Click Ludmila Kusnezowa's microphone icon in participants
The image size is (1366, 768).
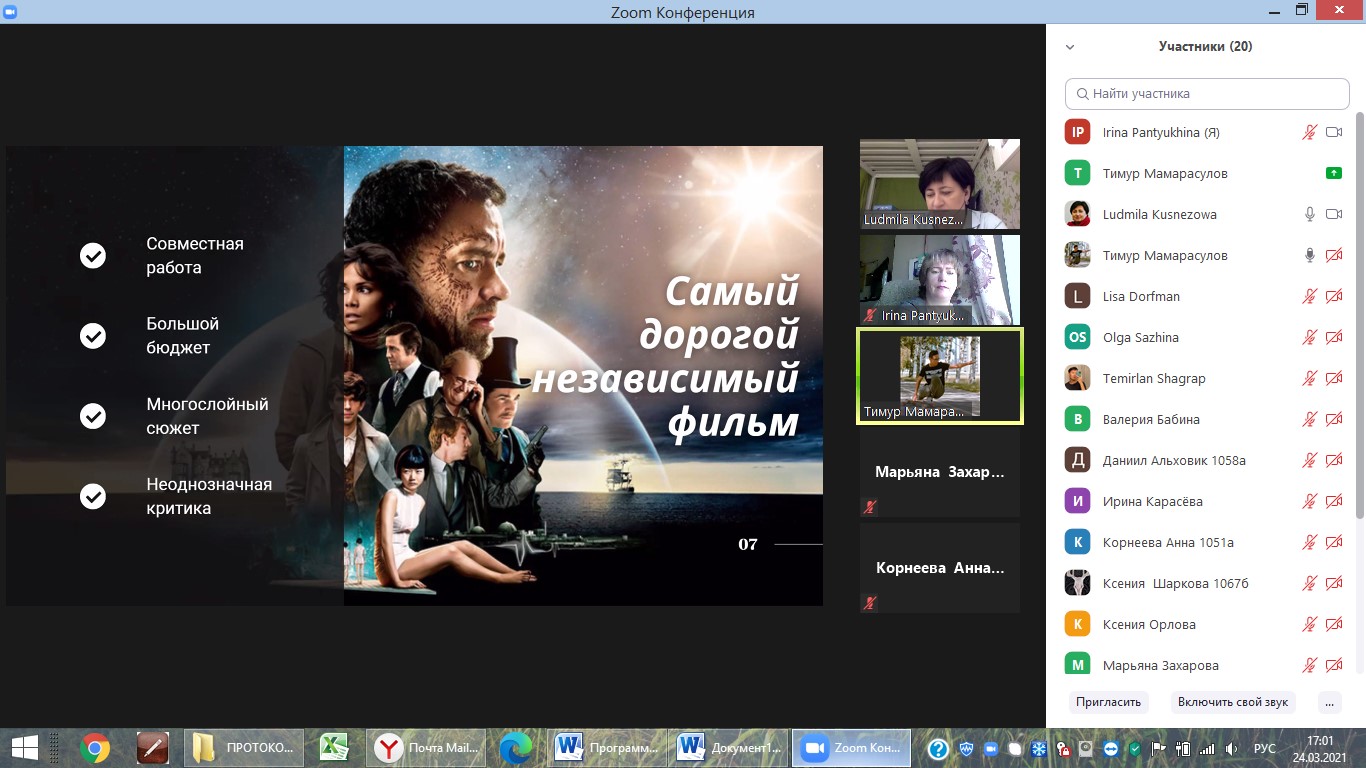tap(1309, 214)
